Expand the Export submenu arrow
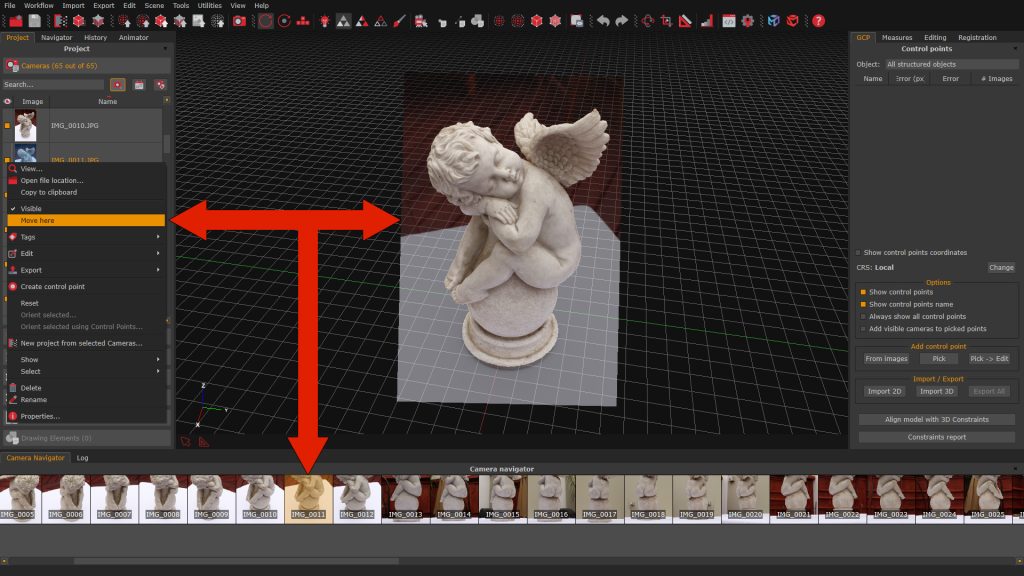The width and height of the screenshot is (1024, 576). 158,270
